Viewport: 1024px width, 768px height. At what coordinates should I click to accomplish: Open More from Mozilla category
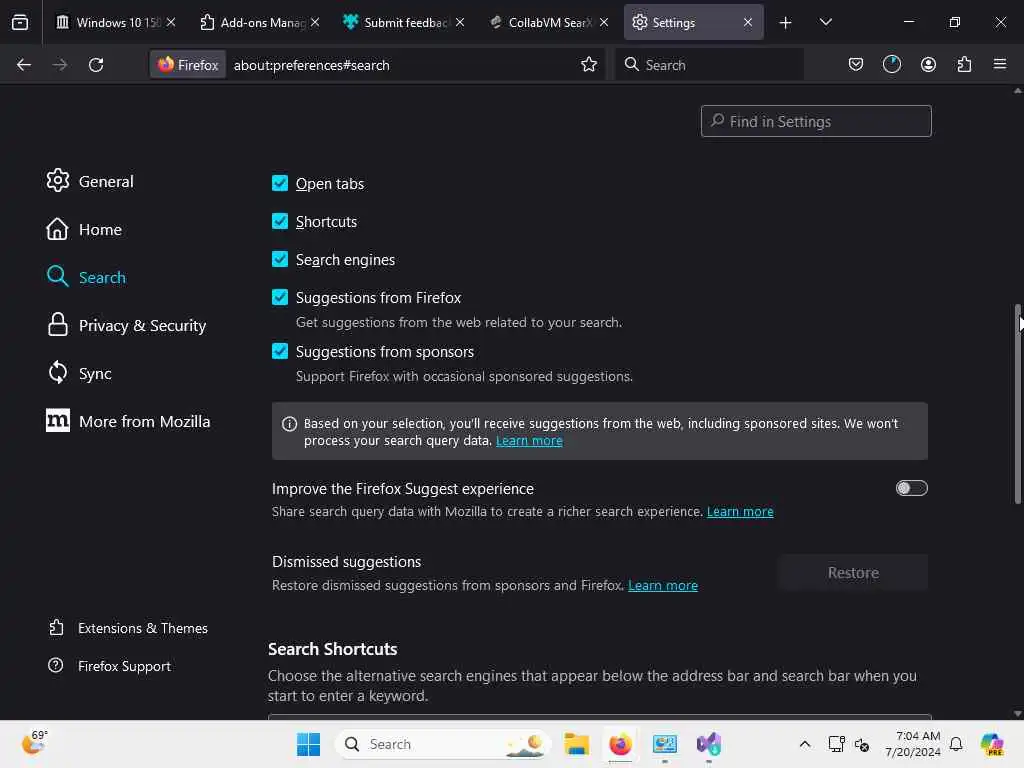(129, 421)
